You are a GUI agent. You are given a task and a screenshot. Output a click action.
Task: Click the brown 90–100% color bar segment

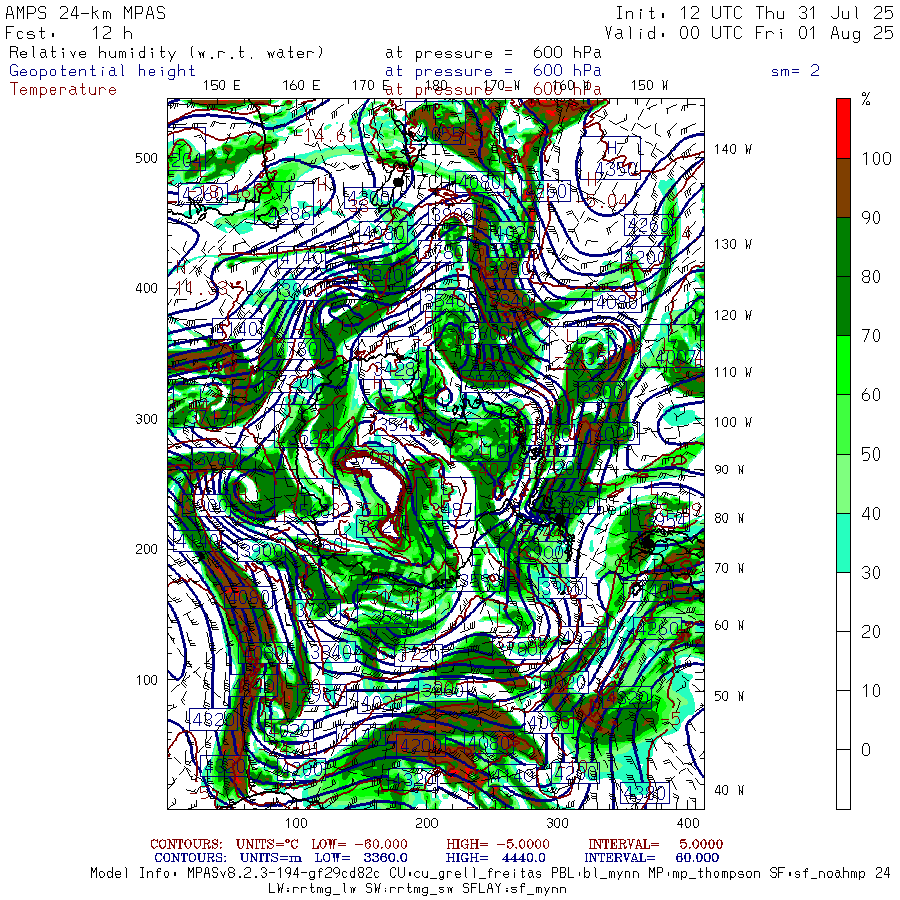tap(843, 188)
